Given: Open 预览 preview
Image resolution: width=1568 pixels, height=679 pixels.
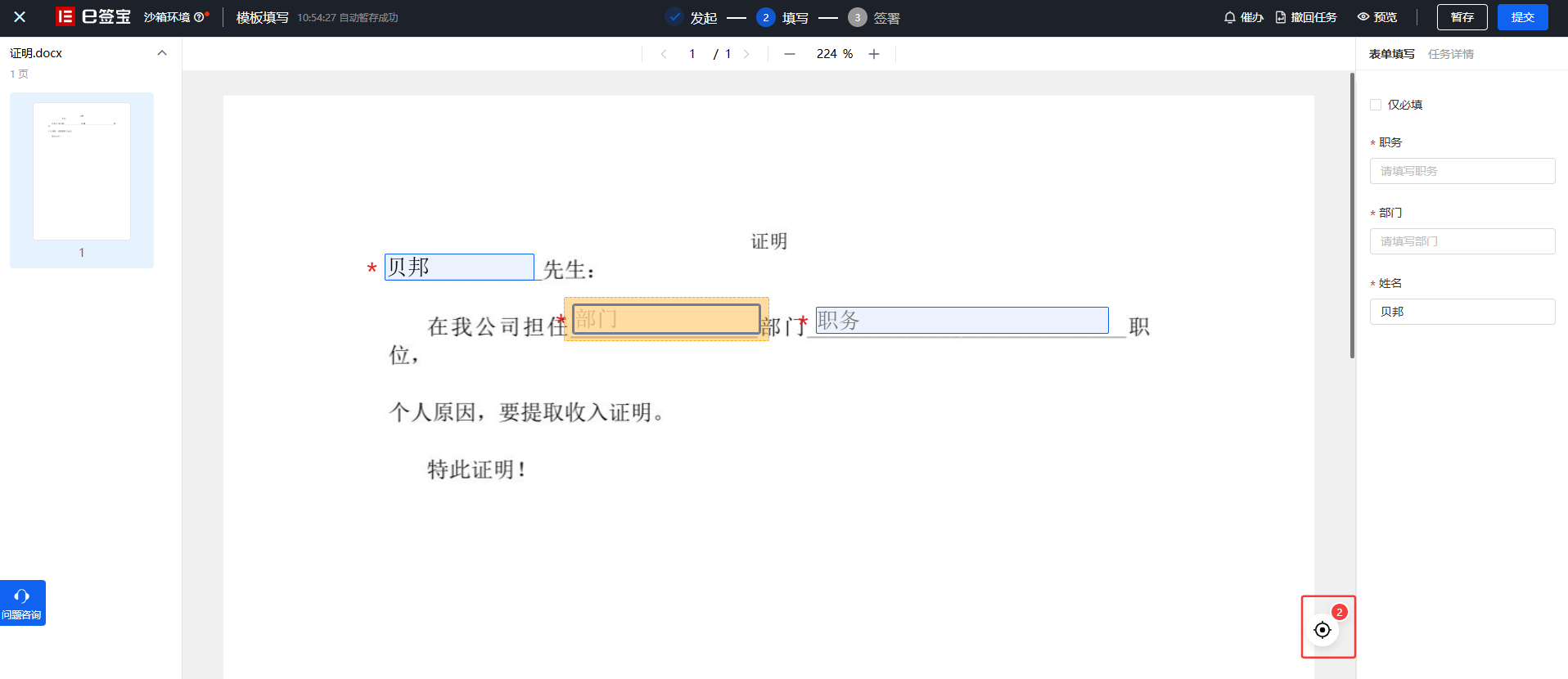Looking at the screenshot, I should click(1377, 17).
